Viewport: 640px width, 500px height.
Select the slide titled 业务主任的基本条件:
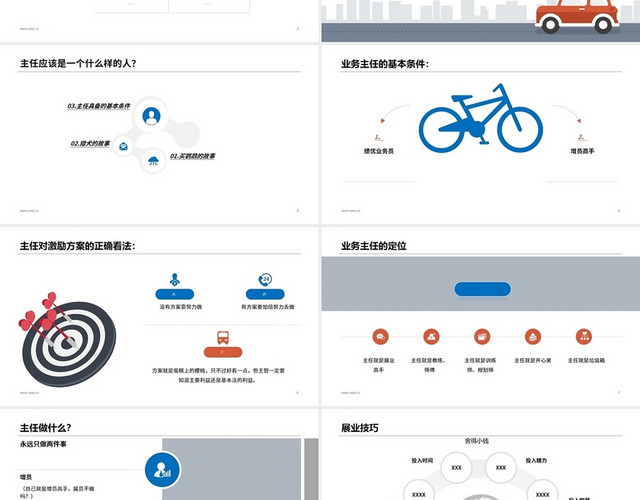(x=481, y=134)
